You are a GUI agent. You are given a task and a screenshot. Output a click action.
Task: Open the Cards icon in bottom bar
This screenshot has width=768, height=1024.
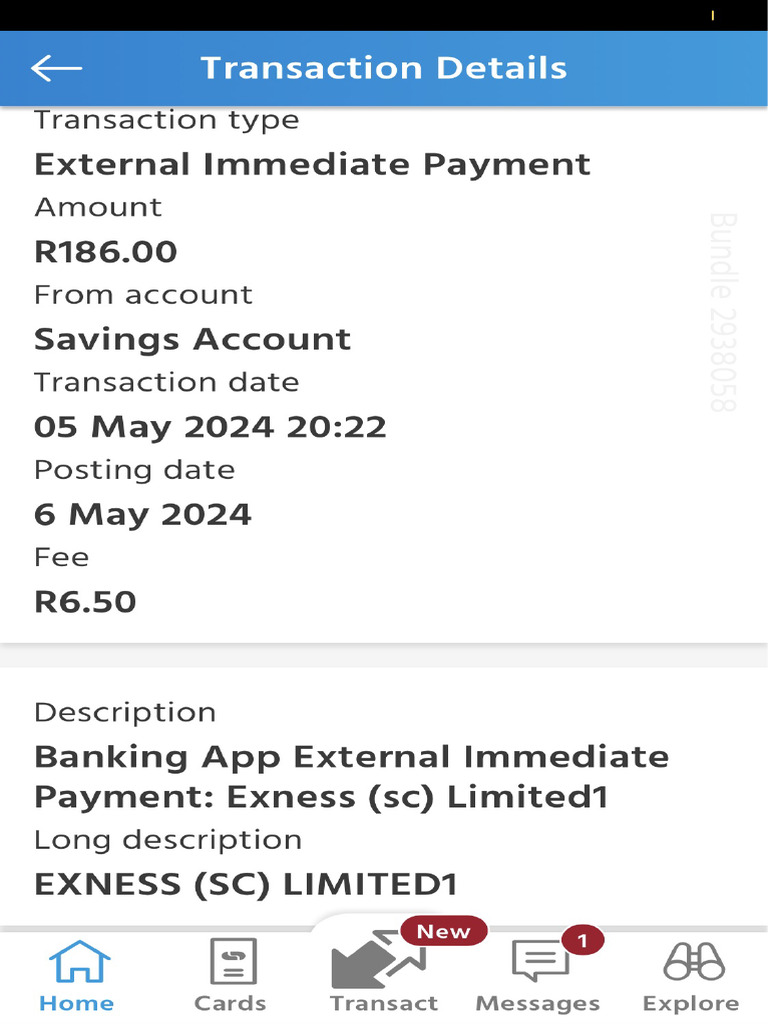coord(232,963)
